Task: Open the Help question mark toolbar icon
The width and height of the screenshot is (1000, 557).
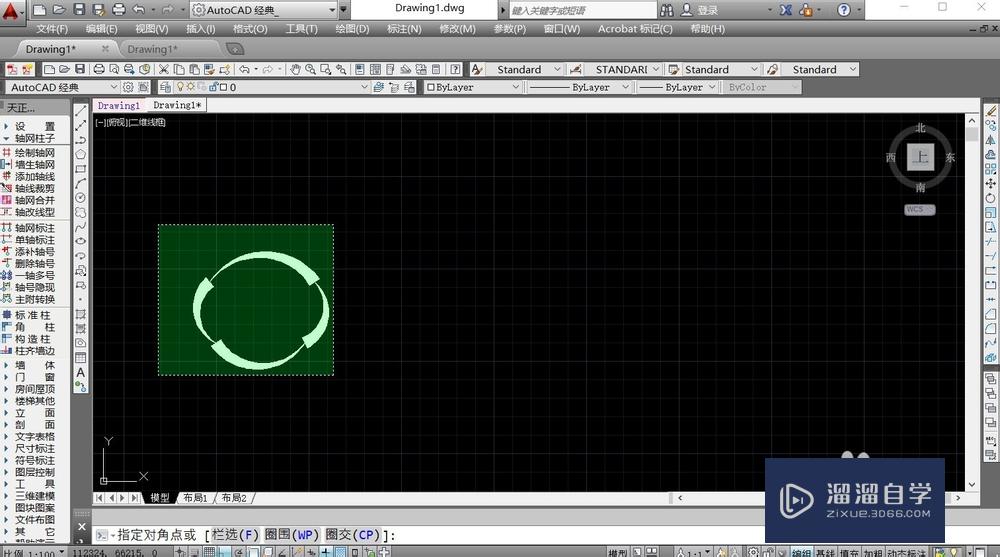Action: pyautogui.click(x=455, y=69)
